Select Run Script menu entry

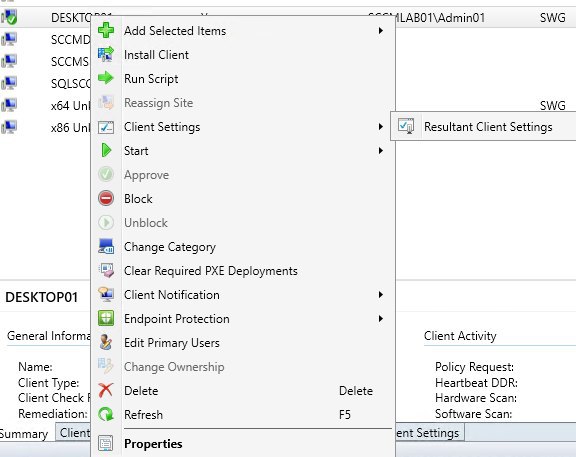coord(242,79)
